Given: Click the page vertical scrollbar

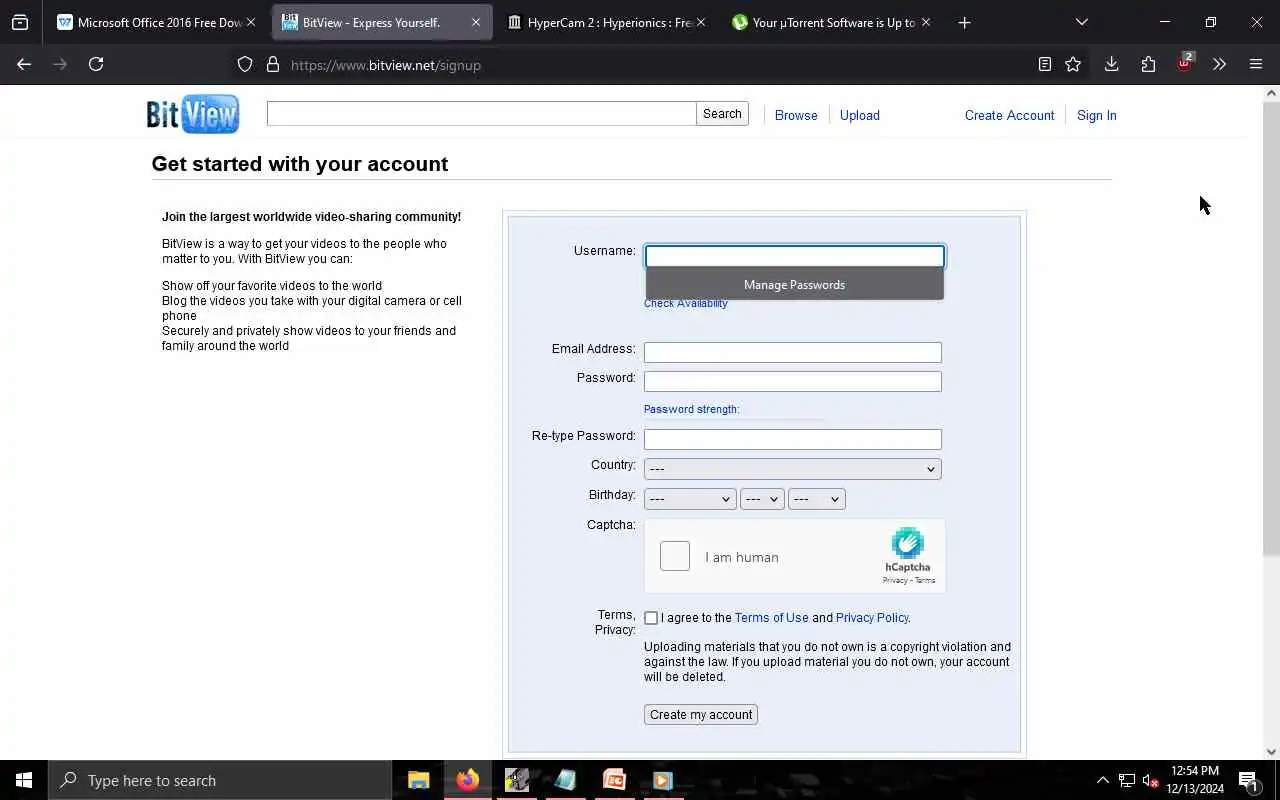Looking at the screenshot, I should pyautogui.click(x=1271, y=330).
